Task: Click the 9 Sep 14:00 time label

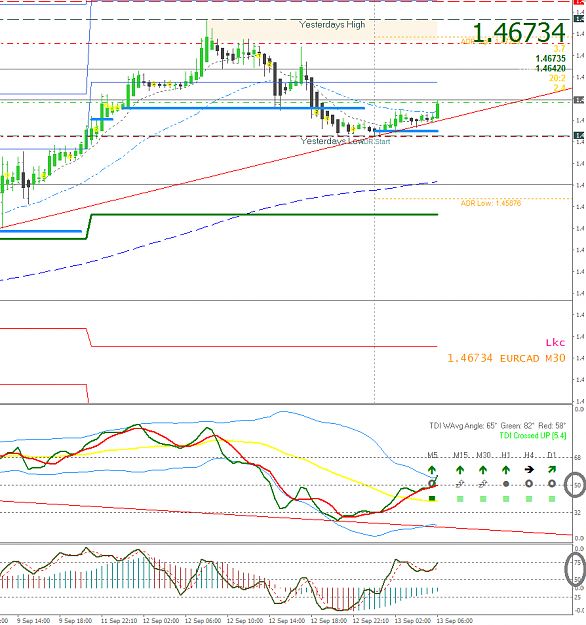Action: coord(33,621)
